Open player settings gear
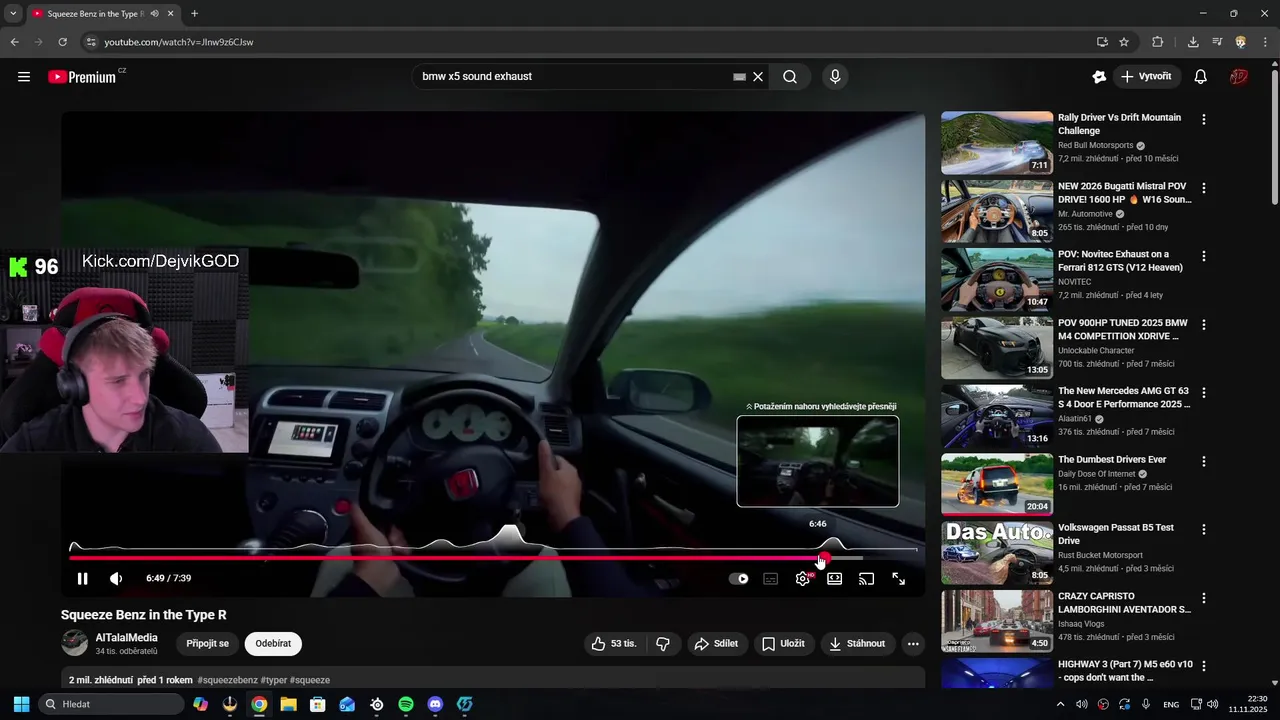Image resolution: width=1280 pixels, height=720 pixels. click(x=803, y=578)
